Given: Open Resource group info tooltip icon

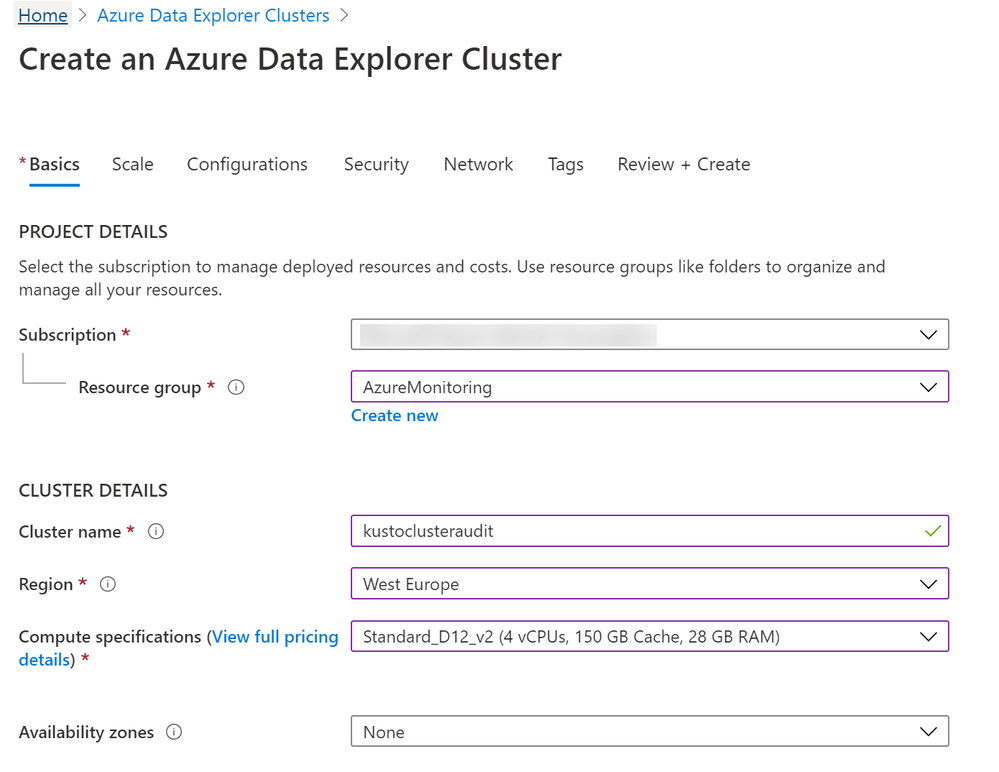Looking at the screenshot, I should tap(236, 387).
